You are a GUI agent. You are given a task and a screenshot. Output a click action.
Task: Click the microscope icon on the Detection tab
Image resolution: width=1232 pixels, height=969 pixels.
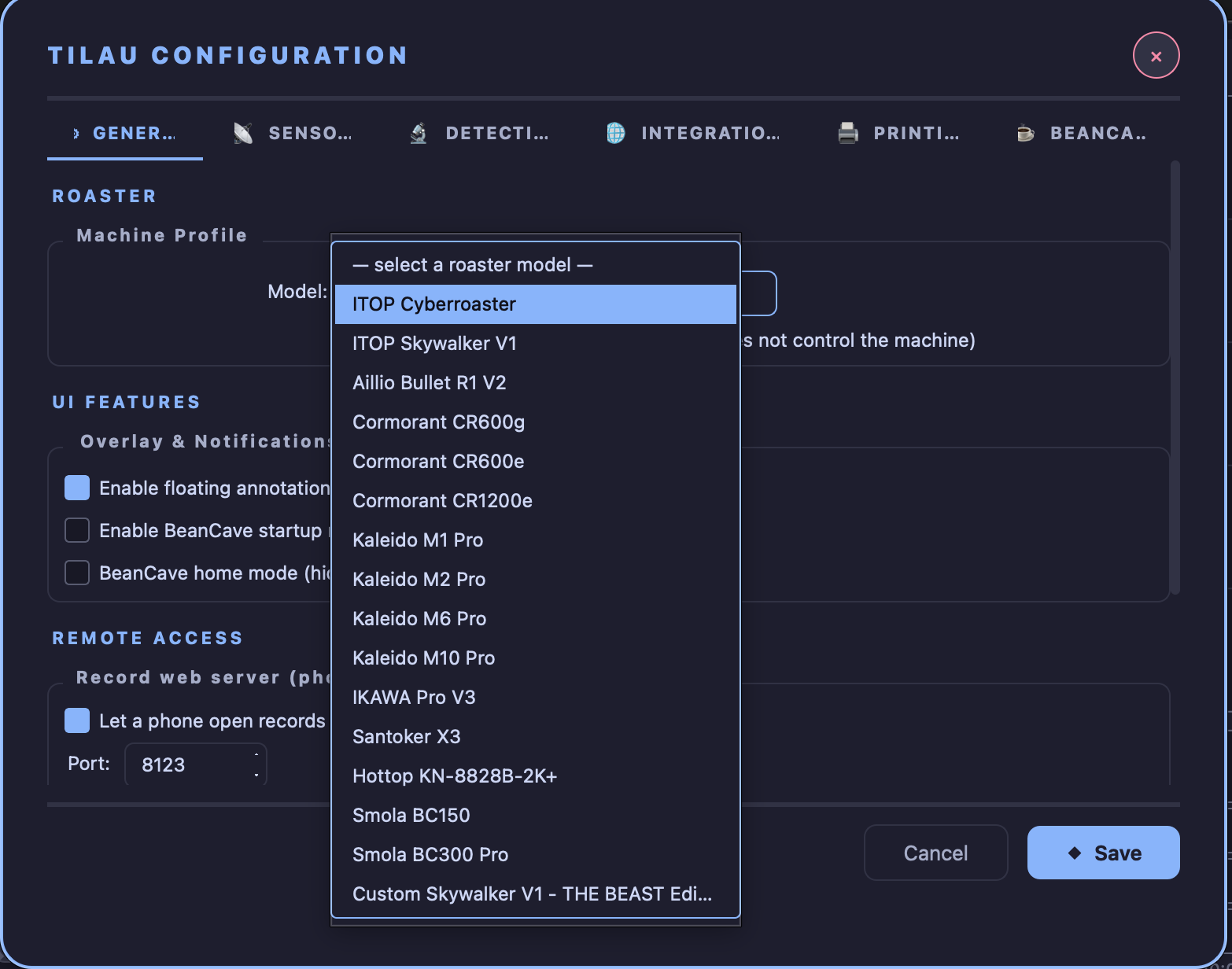coord(419,134)
